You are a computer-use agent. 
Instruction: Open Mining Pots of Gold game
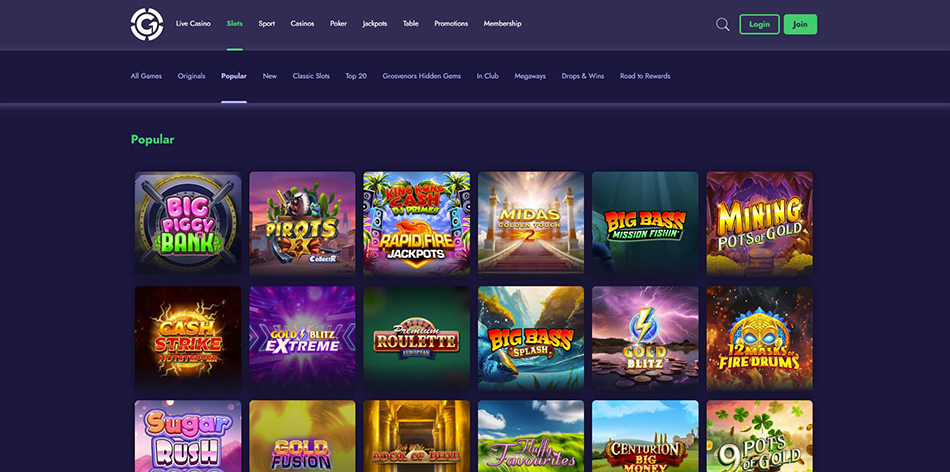click(x=760, y=224)
